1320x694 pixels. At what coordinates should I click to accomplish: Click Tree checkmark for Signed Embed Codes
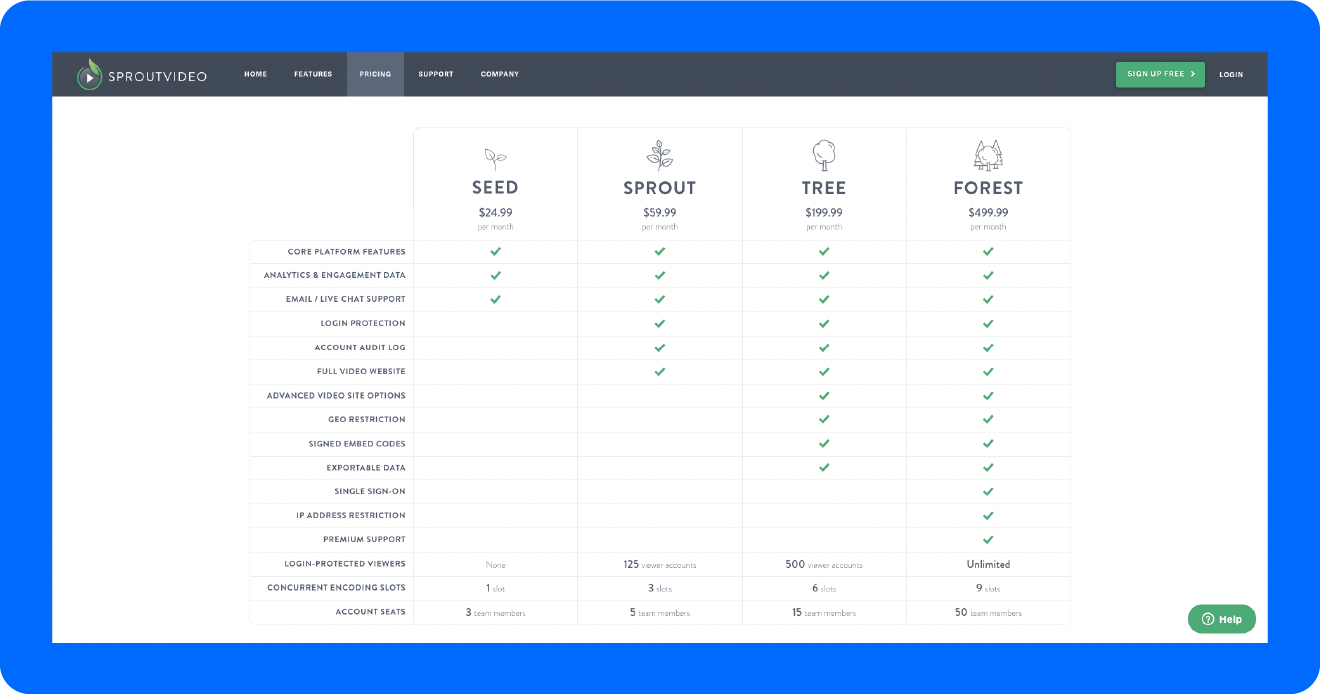point(824,443)
